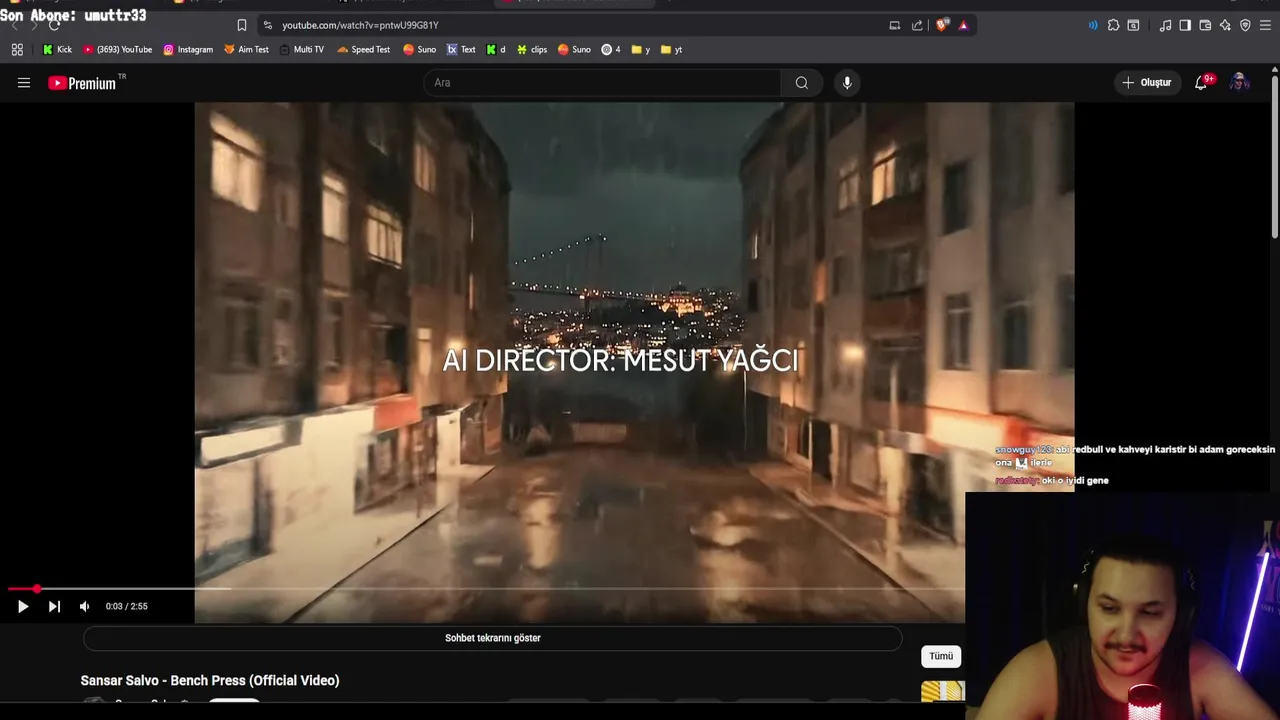This screenshot has width=1280, height=720.
Task: Click the page vertical scrollbar
Action: pos(1274,155)
